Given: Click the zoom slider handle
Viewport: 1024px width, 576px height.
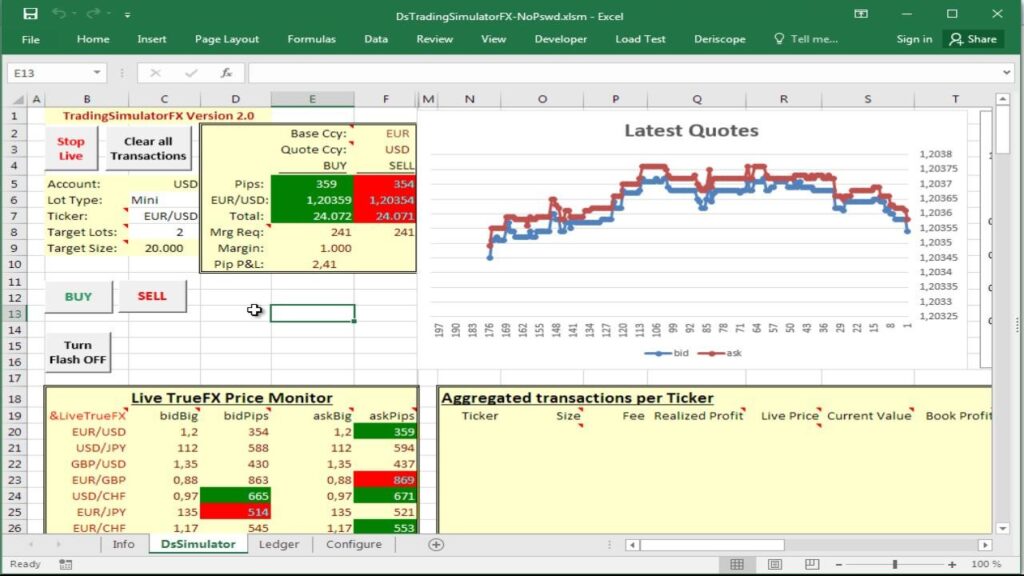Looking at the screenshot, I should [x=895, y=564].
